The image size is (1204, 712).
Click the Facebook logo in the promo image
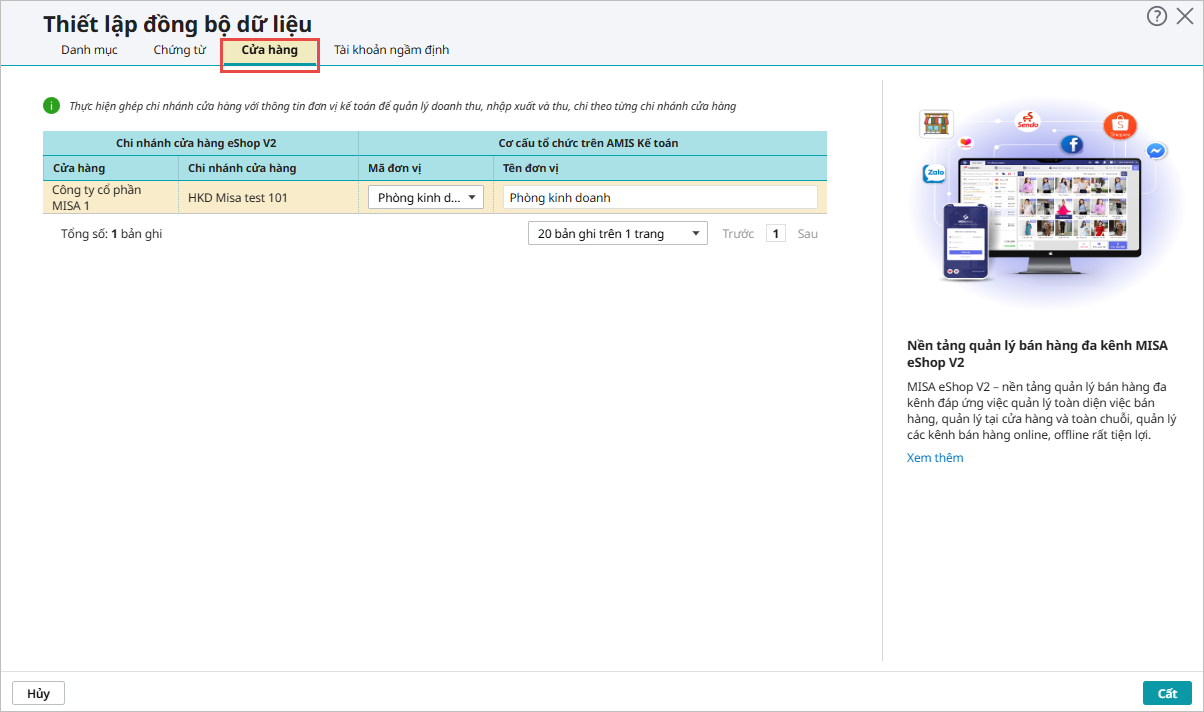1073,144
